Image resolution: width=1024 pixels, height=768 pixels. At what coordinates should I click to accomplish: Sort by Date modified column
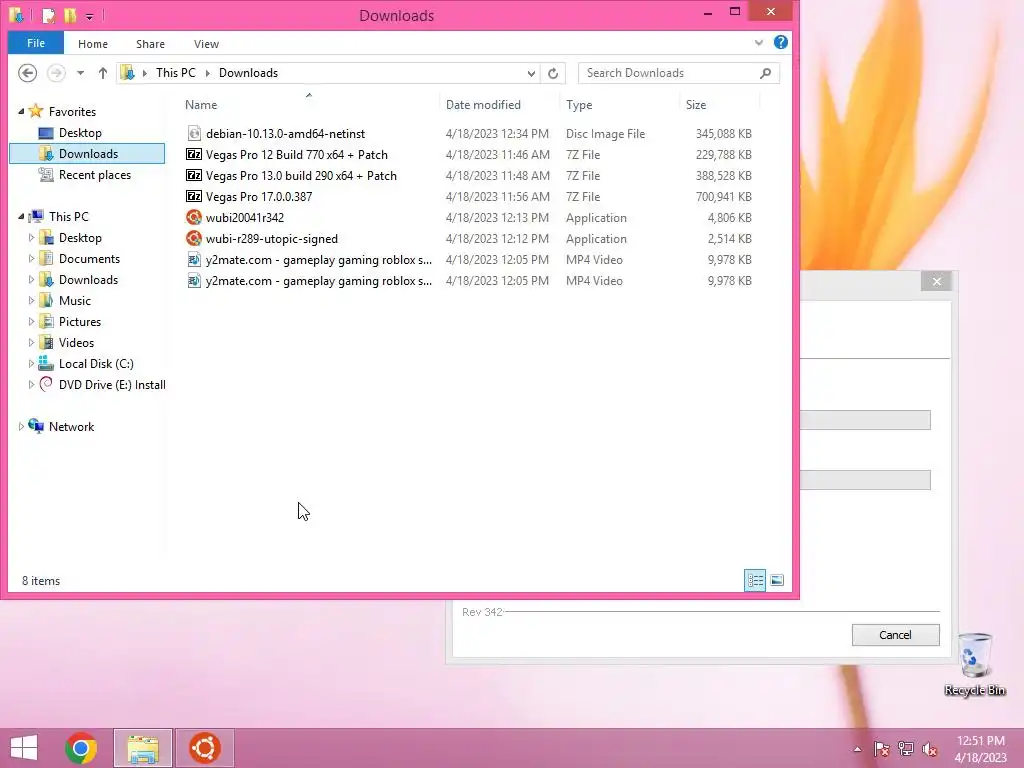483,104
